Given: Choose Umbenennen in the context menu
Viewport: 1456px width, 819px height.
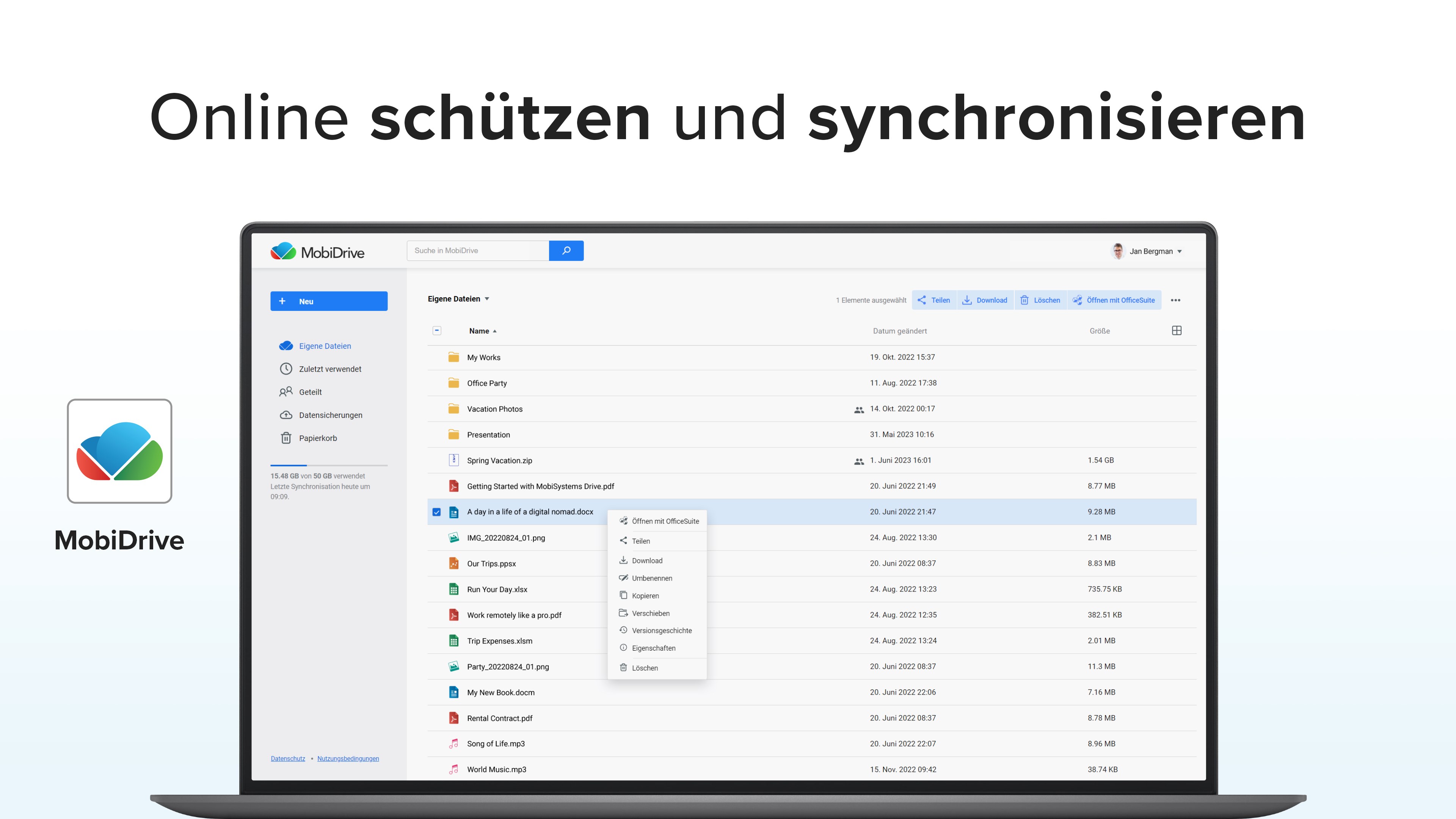Looking at the screenshot, I should (x=657, y=578).
